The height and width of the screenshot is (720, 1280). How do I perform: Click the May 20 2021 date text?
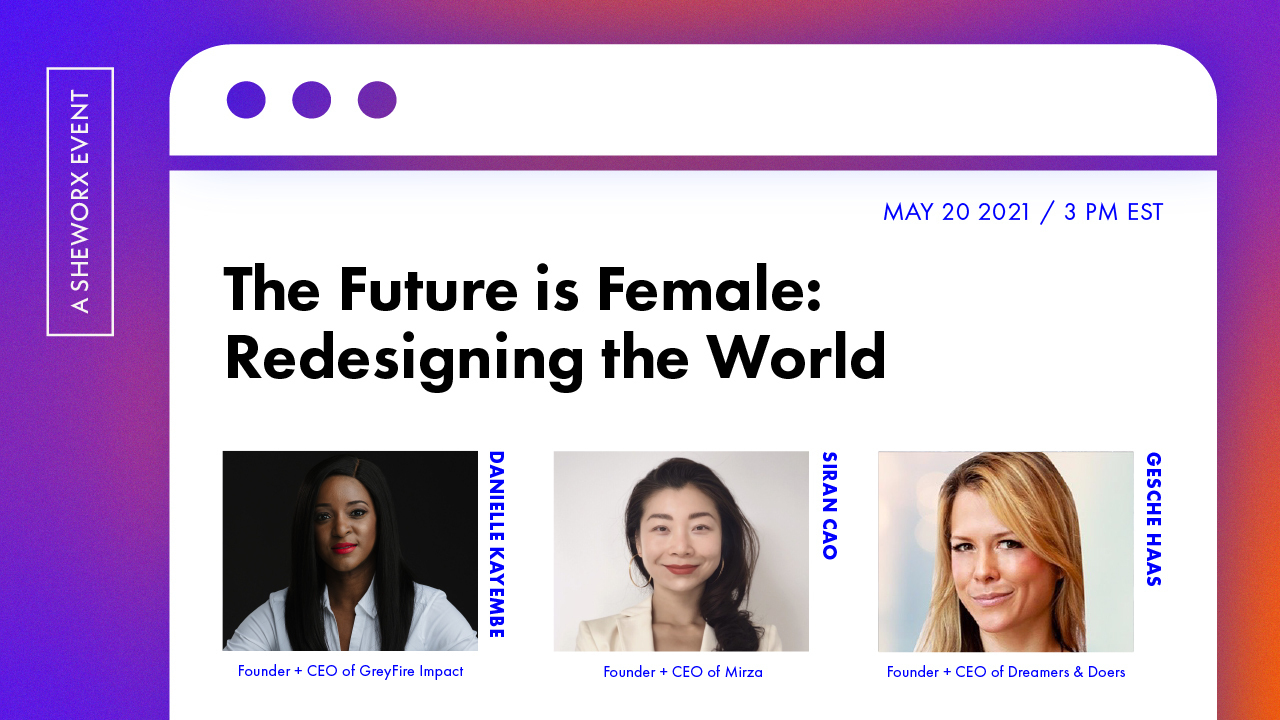[956, 212]
